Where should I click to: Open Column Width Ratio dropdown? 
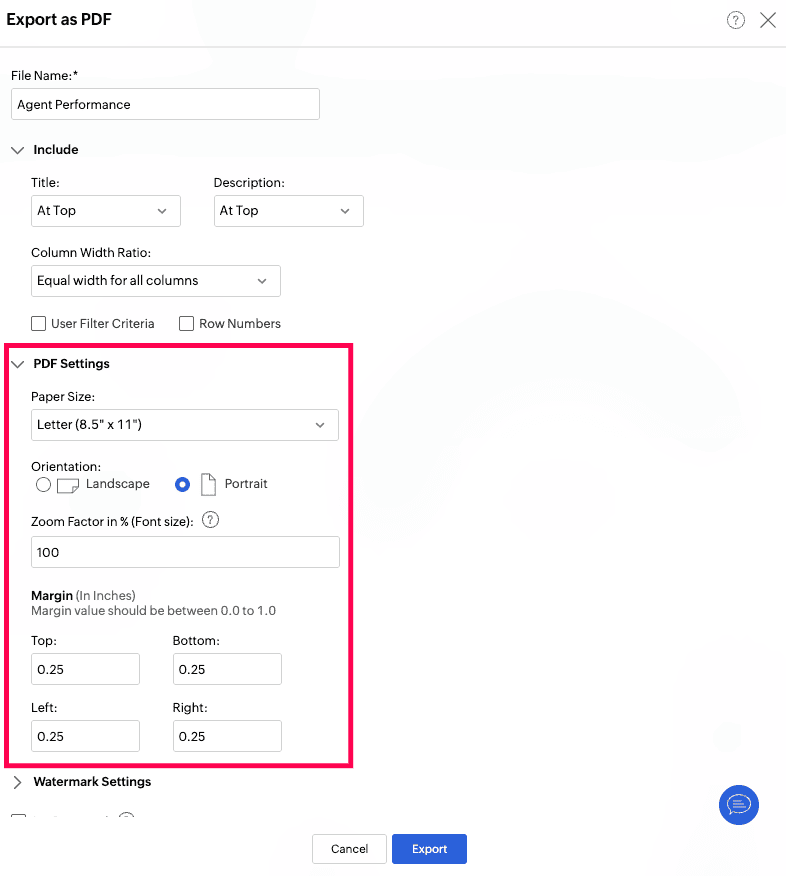(156, 280)
